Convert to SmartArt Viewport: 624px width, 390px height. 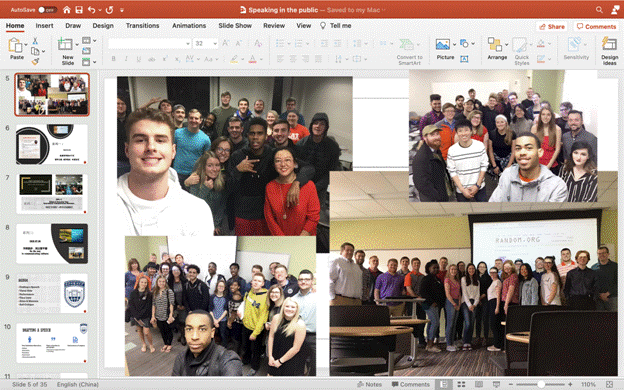[x=410, y=51]
